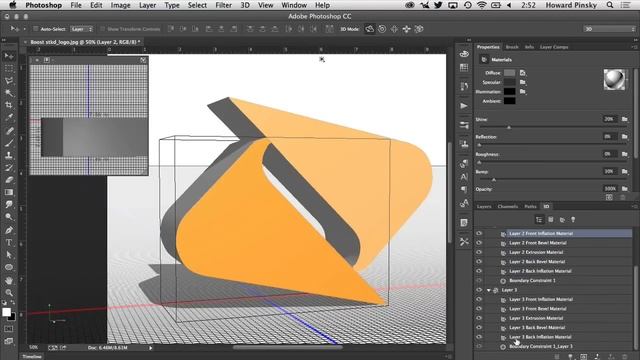Hide Layer 2 Extrusion Material

coord(479,252)
